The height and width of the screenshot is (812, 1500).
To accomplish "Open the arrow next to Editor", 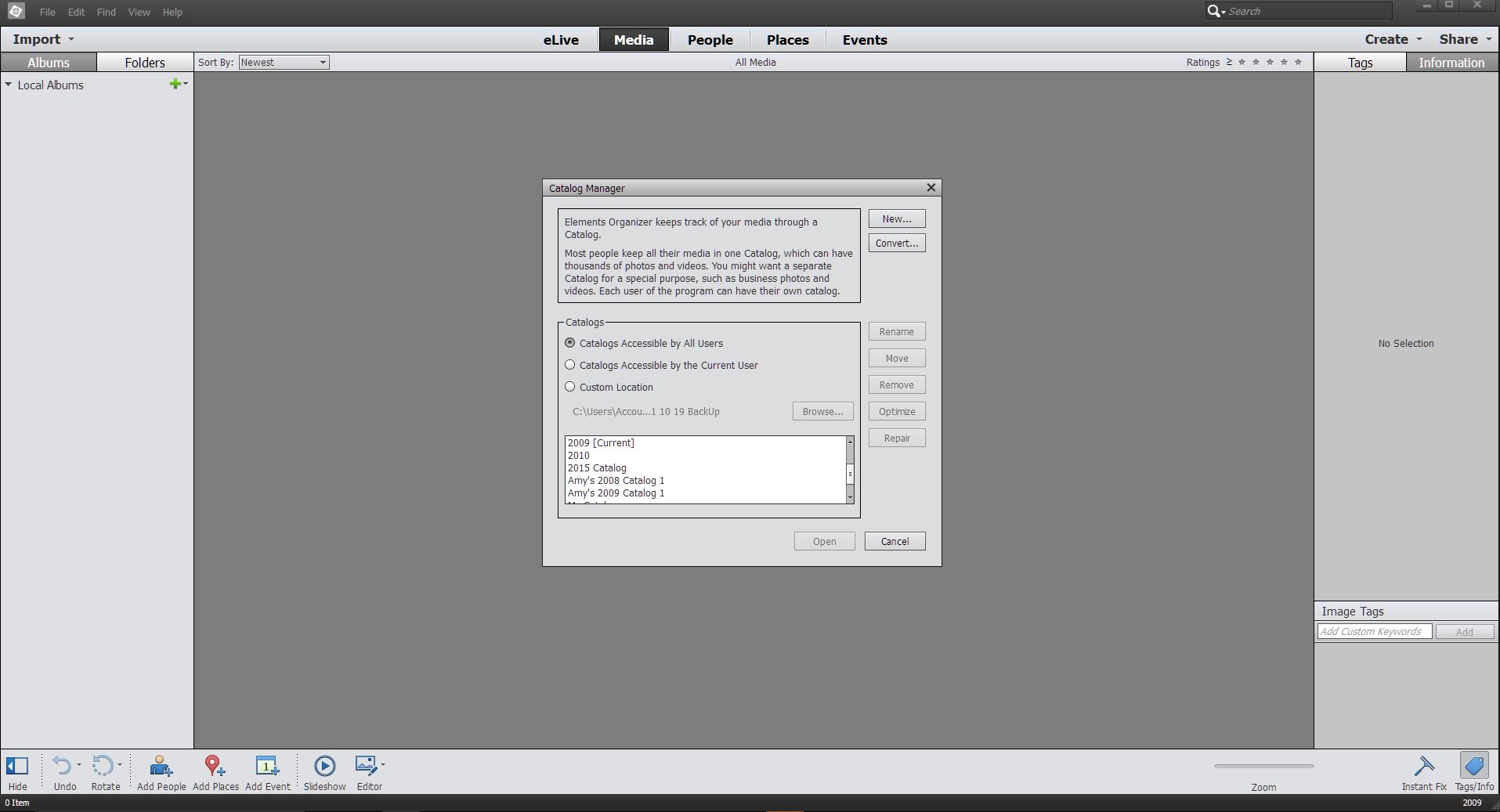I will (x=382, y=765).
